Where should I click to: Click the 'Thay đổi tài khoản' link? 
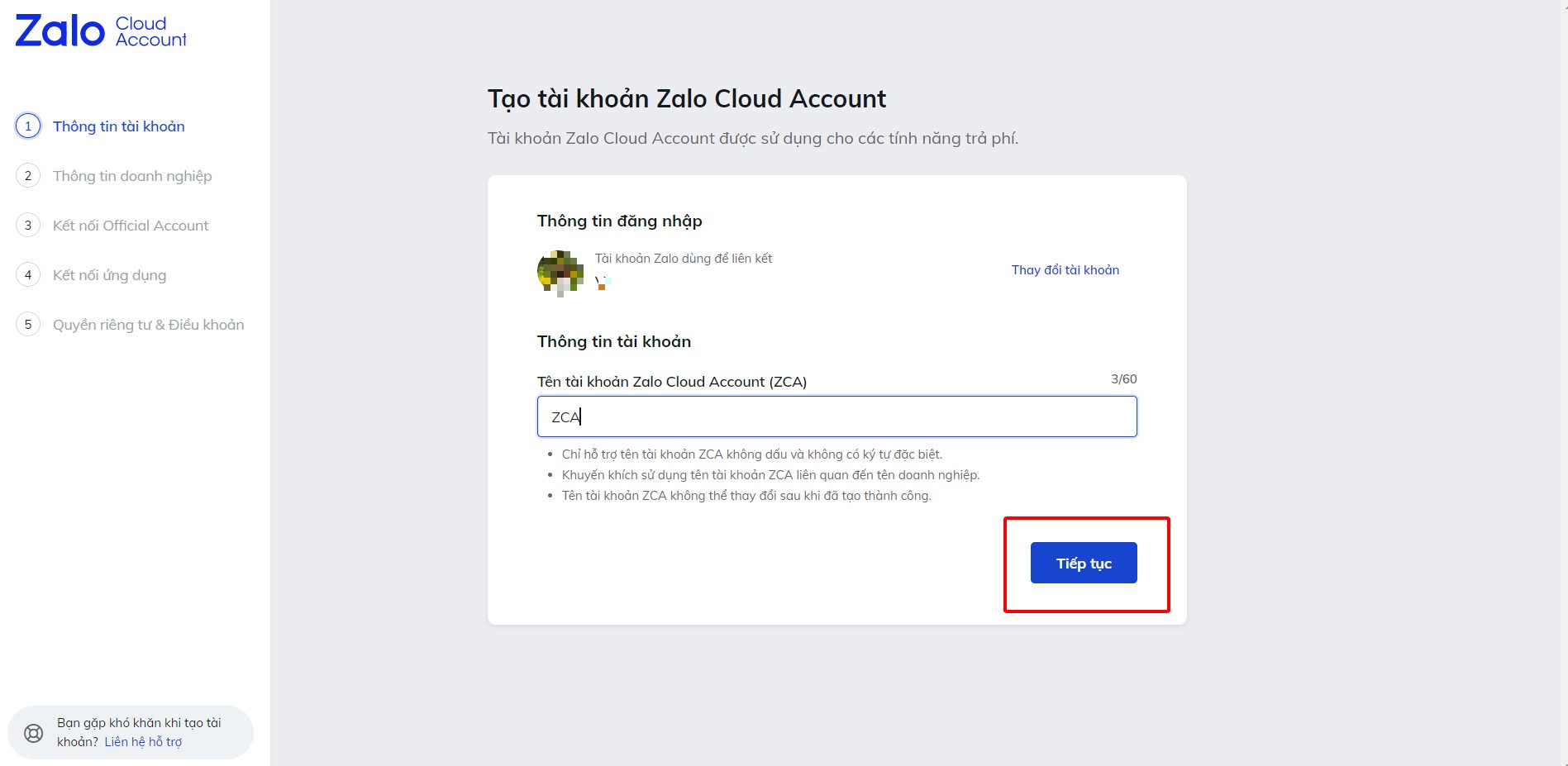1065,270
